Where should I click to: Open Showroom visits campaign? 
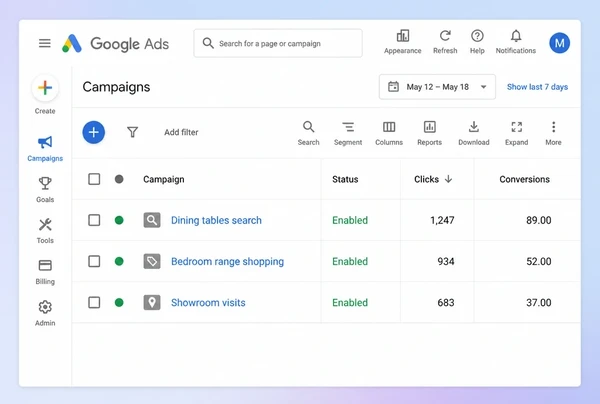[208, 302]
